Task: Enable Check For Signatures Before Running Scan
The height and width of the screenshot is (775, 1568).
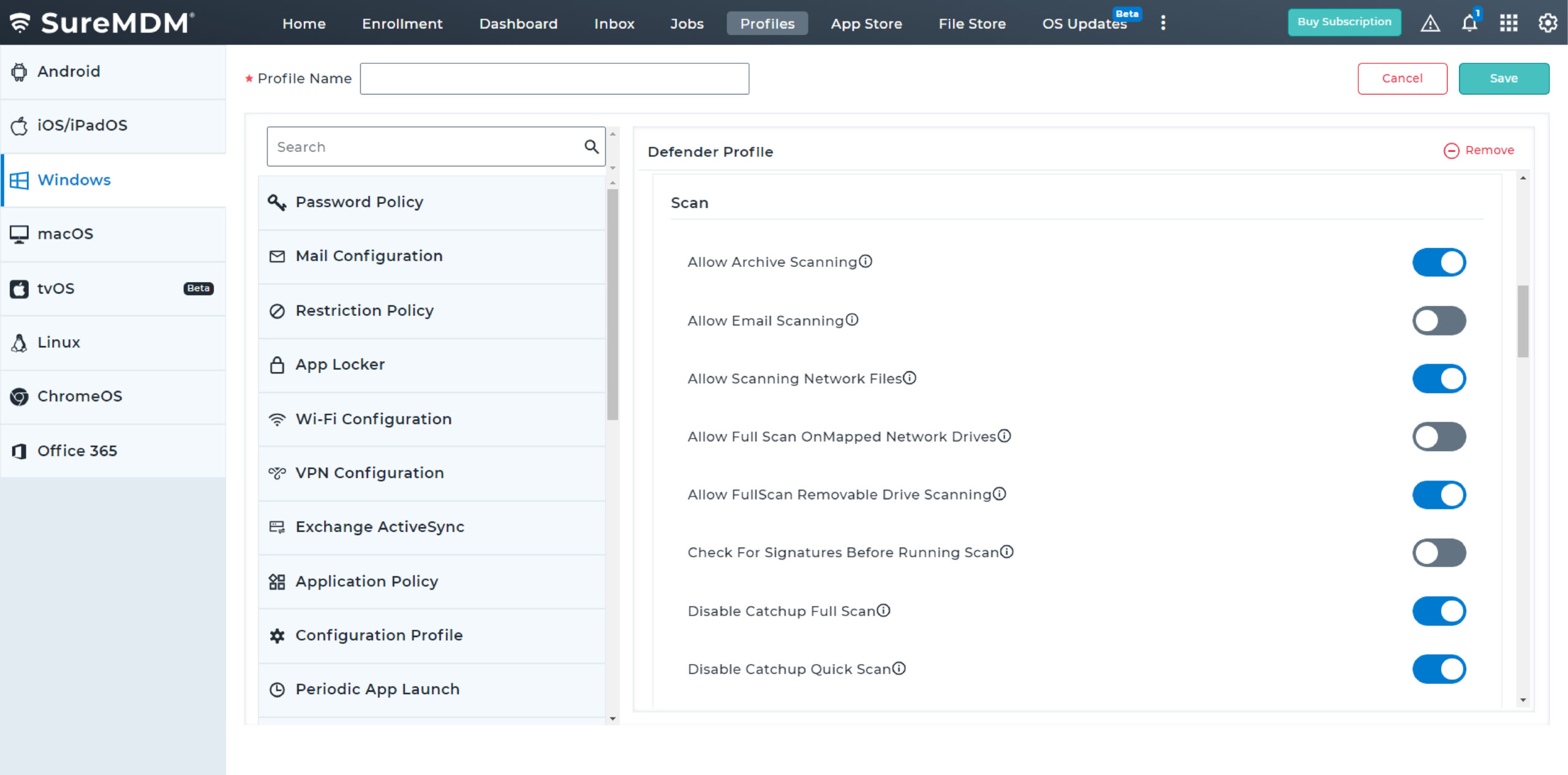Action: [x=1439, y=553]
